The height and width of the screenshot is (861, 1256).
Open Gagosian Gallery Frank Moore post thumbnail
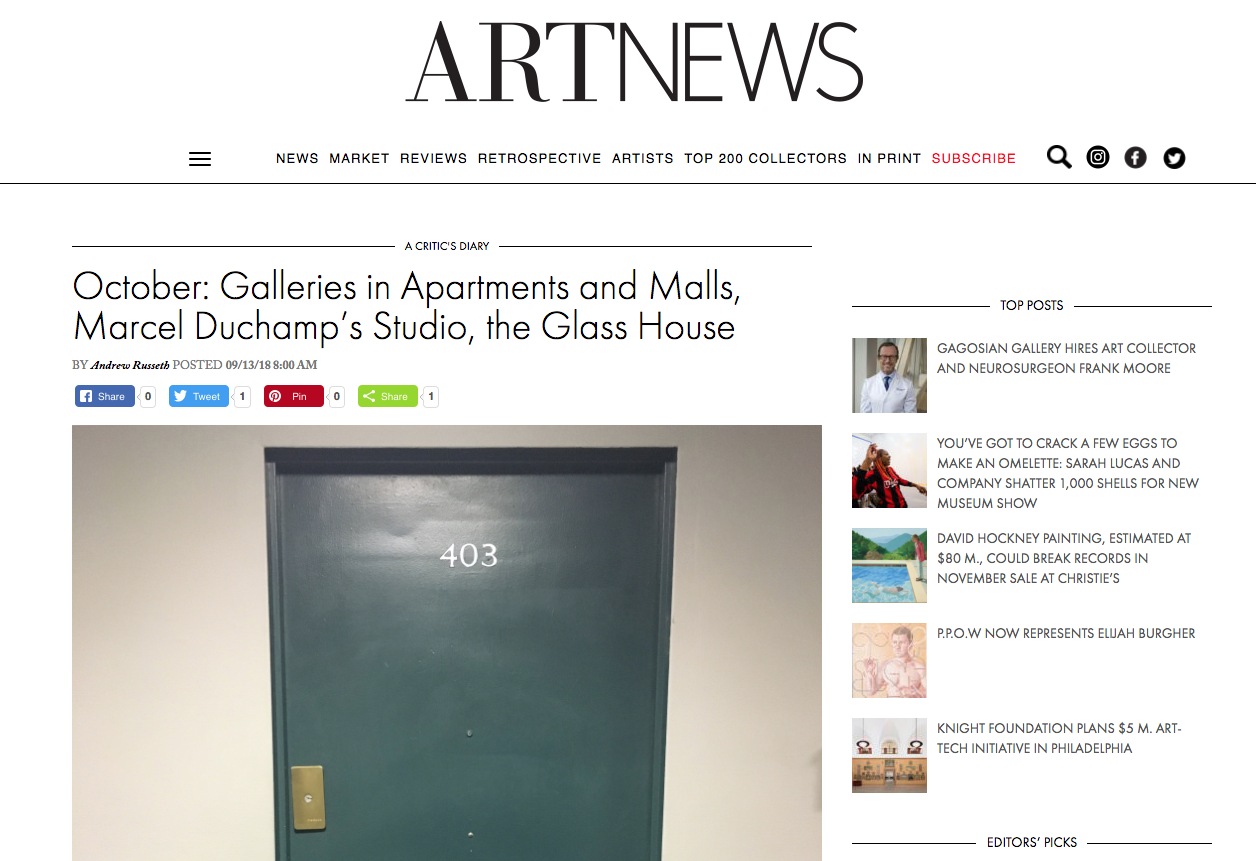[889, 375]
